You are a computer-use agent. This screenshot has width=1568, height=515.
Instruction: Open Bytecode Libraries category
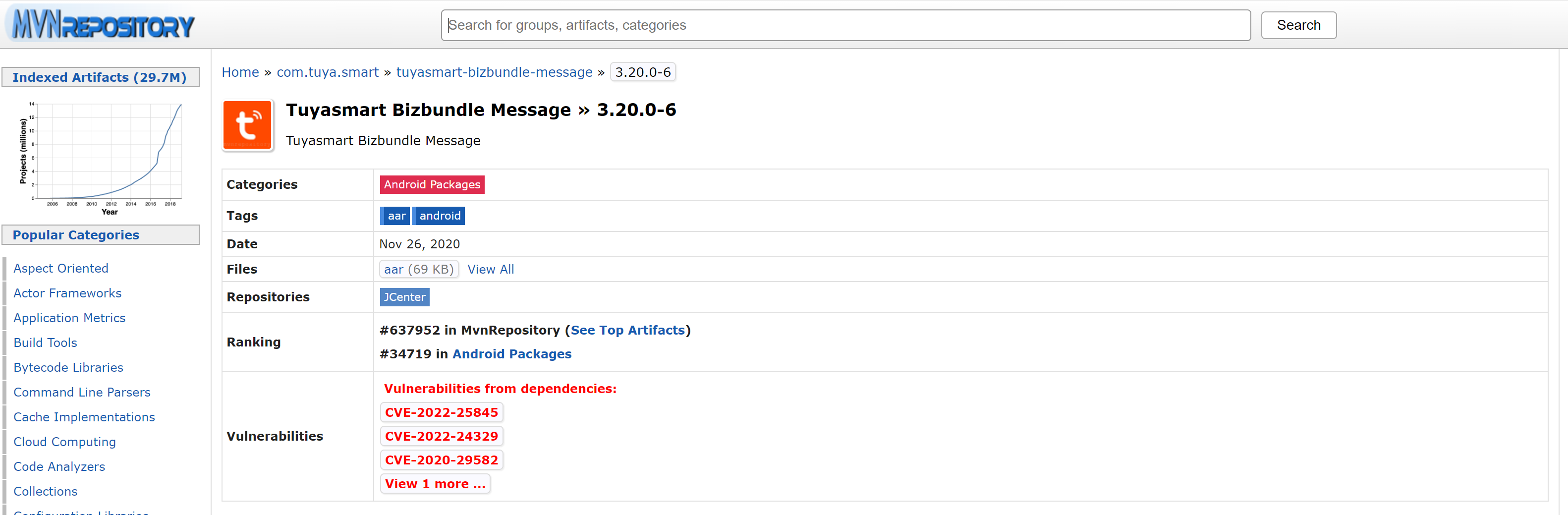point(68,368)
